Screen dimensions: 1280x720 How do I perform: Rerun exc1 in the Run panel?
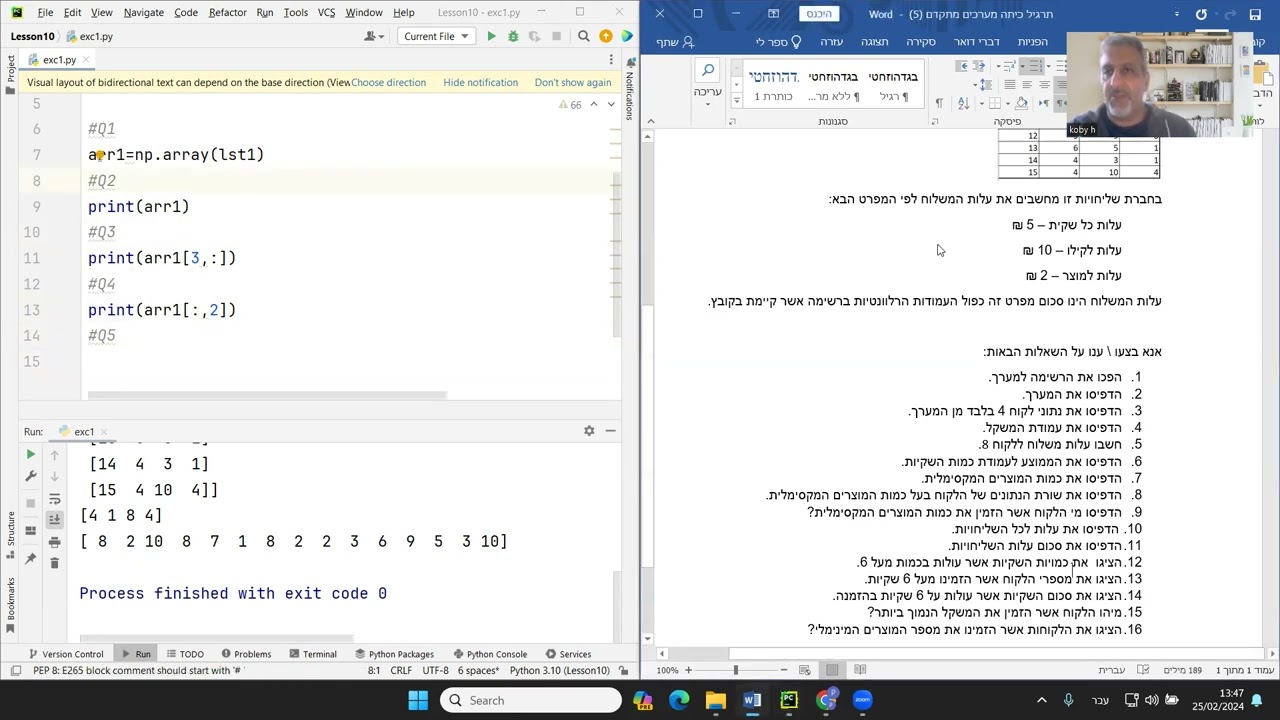(x=30, y=454)
